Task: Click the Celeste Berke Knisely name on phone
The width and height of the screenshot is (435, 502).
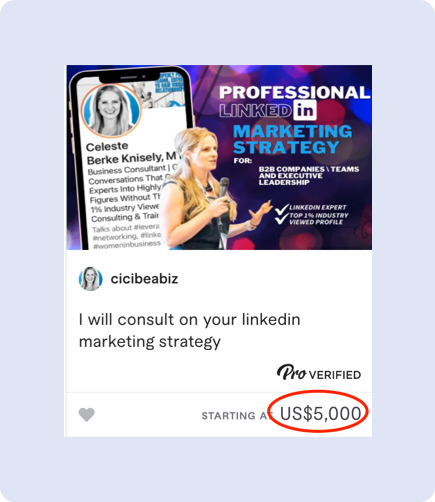Action: [x=132, y=153]
